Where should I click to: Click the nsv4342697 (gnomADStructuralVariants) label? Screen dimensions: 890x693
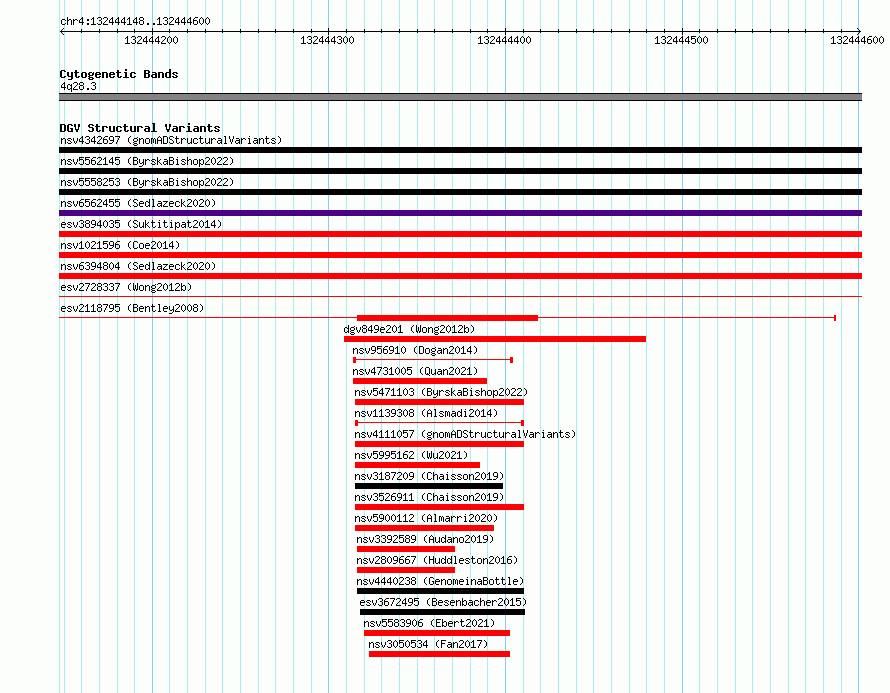171,140
